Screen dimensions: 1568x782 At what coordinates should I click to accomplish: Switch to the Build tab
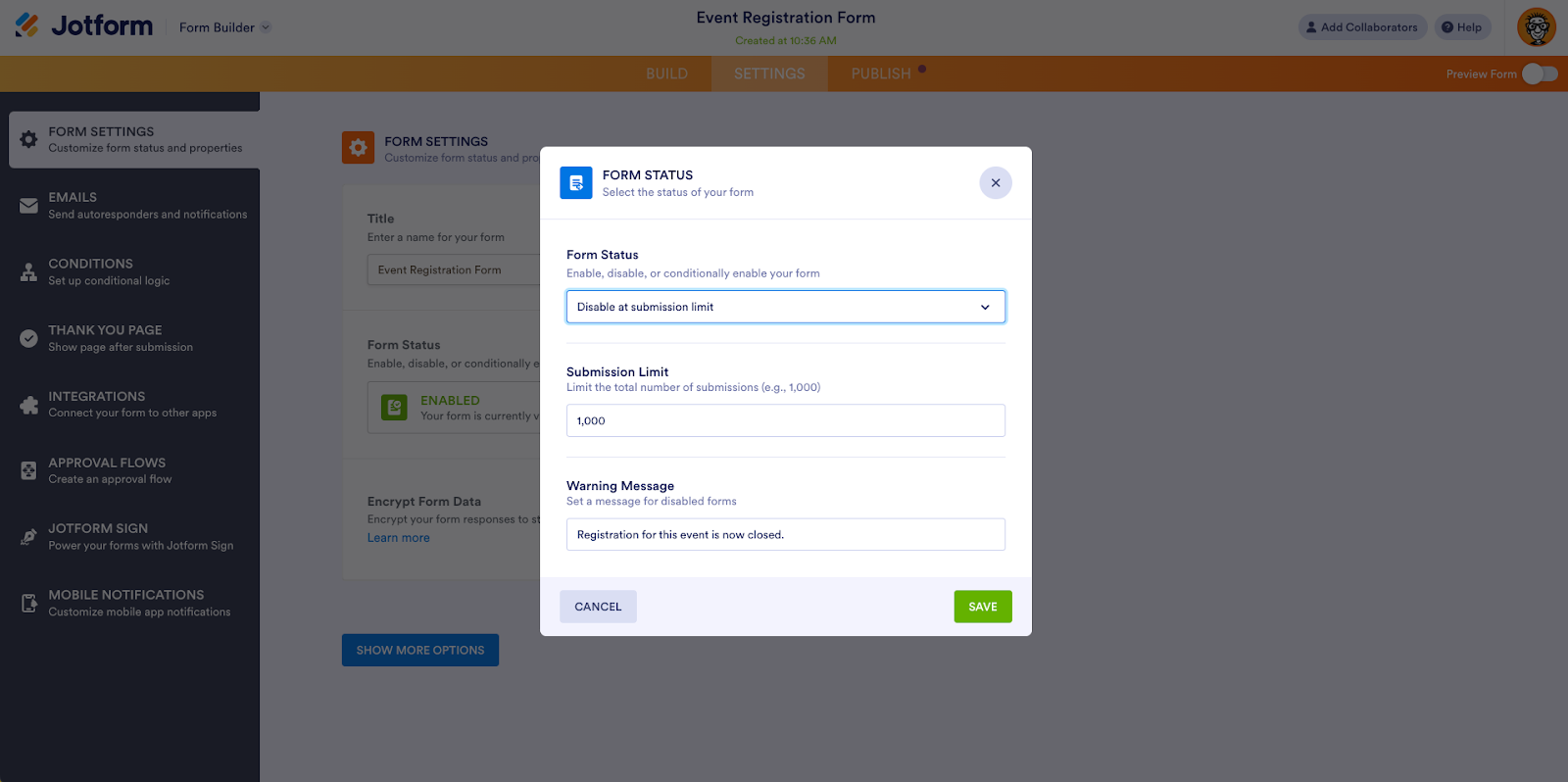pos(666,73)
